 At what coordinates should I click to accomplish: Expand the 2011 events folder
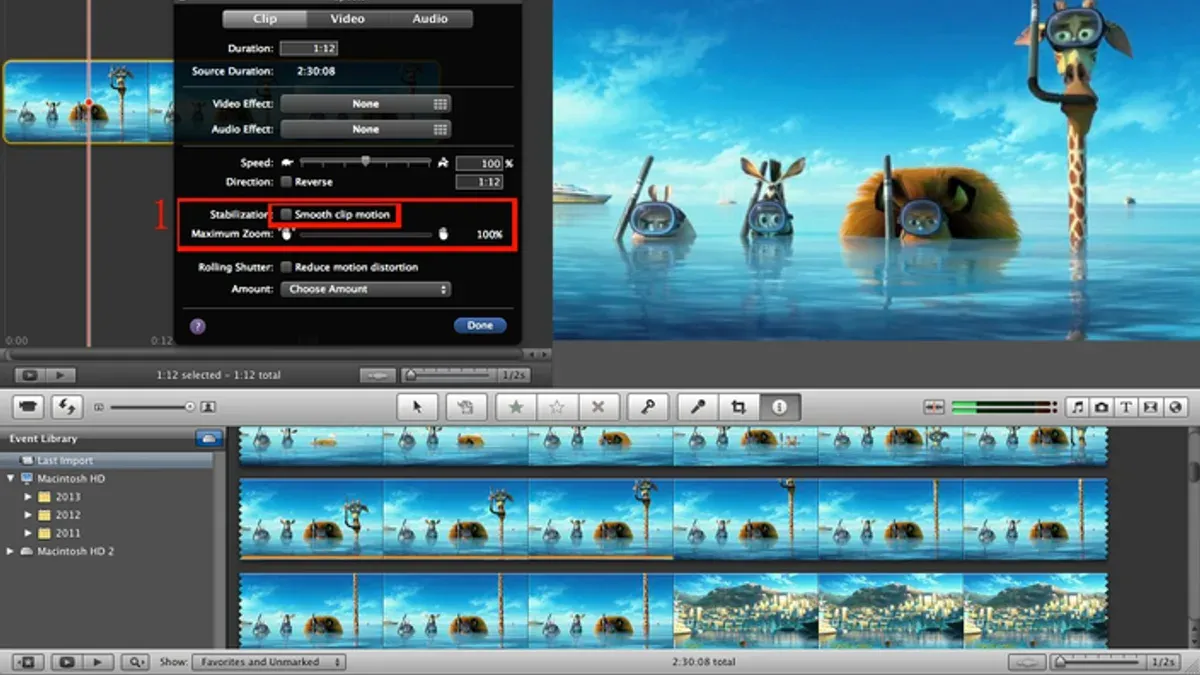(28, 533)
